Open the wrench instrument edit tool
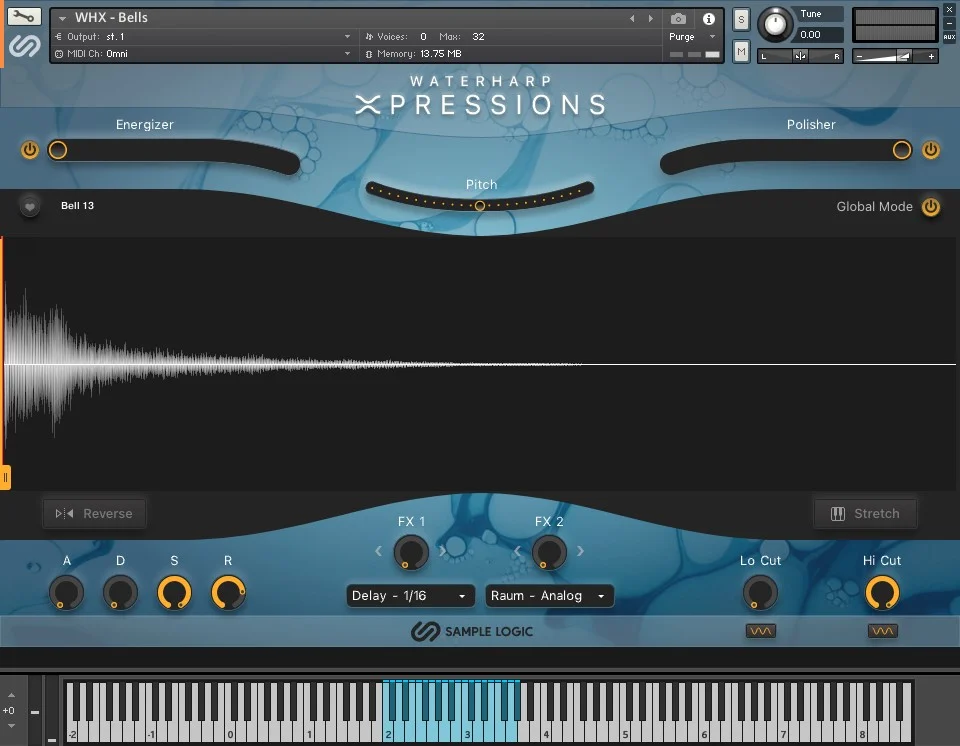The image size is (960, 746). coord(24,17)
